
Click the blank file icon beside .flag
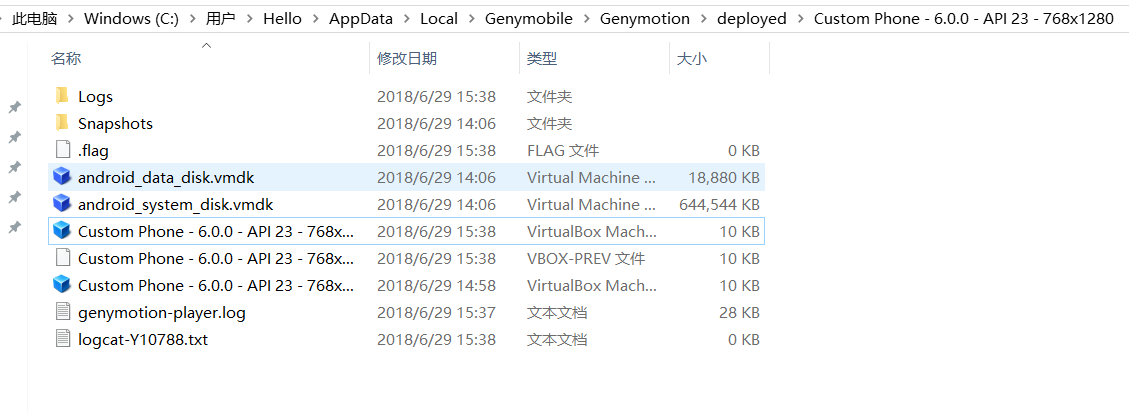coord(63,151)
